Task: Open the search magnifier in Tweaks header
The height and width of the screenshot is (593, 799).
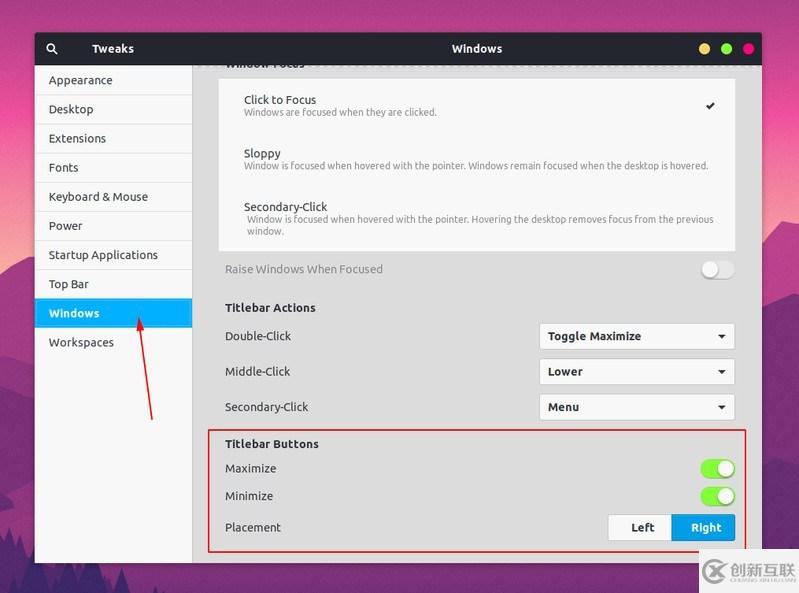Action: [x=51, y=49]
